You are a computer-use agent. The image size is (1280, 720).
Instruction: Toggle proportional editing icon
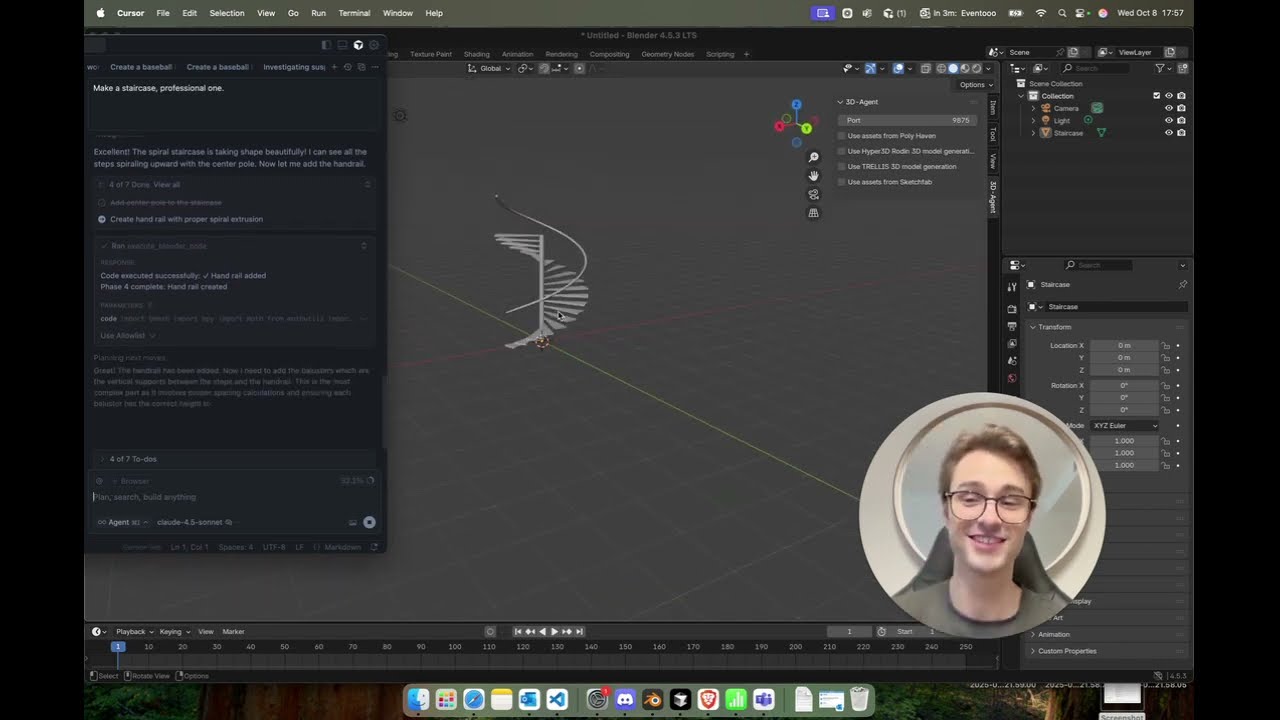click(579, 68)
